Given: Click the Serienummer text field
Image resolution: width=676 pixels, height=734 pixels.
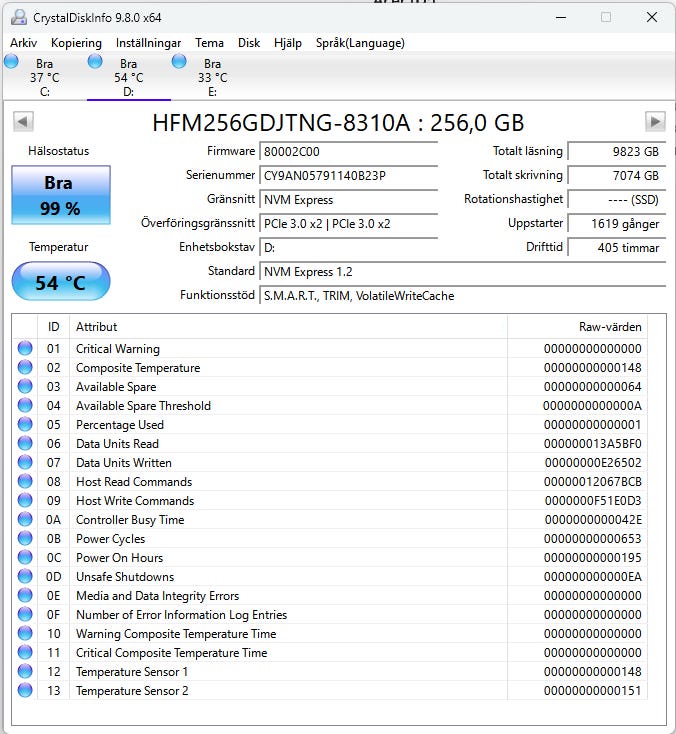Looking at the screenshot, I should point(348,176).
